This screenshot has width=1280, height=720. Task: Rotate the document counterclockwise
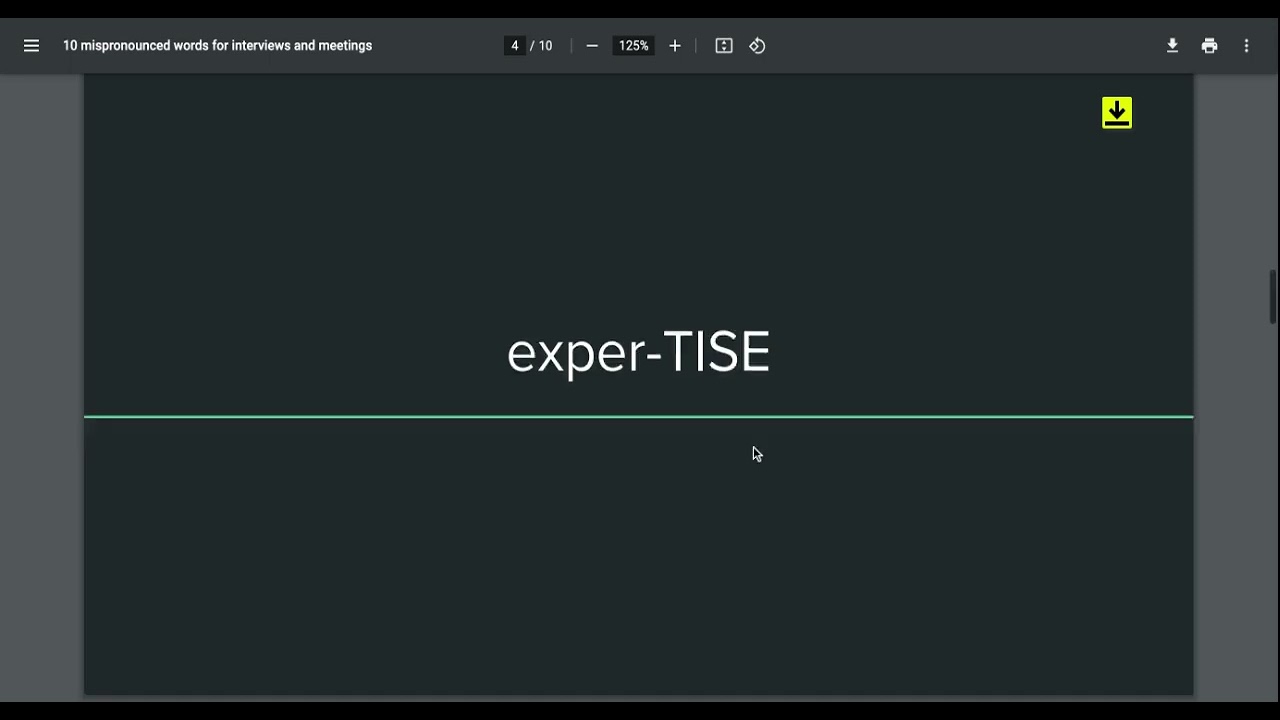[757, 46]
